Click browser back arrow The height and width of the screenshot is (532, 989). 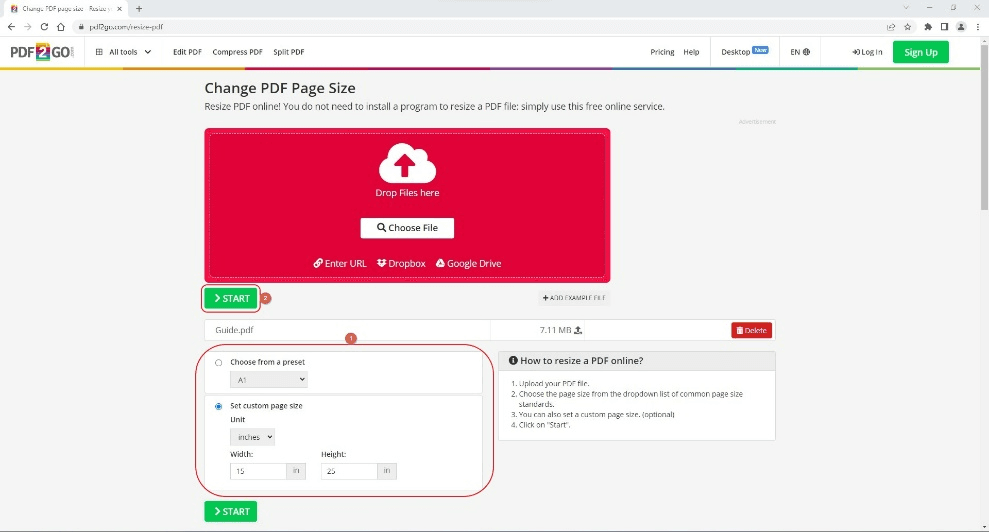(11, 27)
